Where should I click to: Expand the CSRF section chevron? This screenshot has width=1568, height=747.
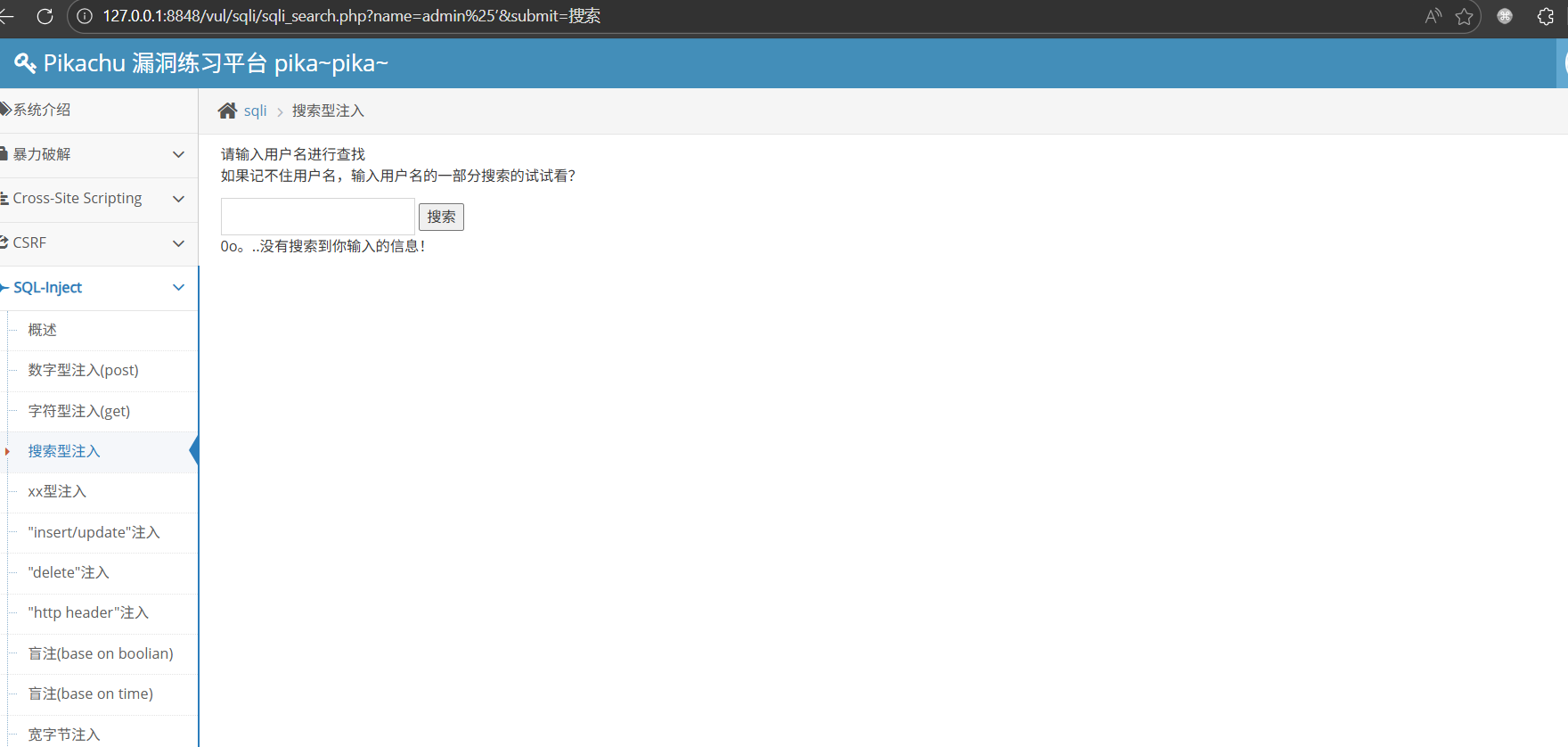(178, 243)
